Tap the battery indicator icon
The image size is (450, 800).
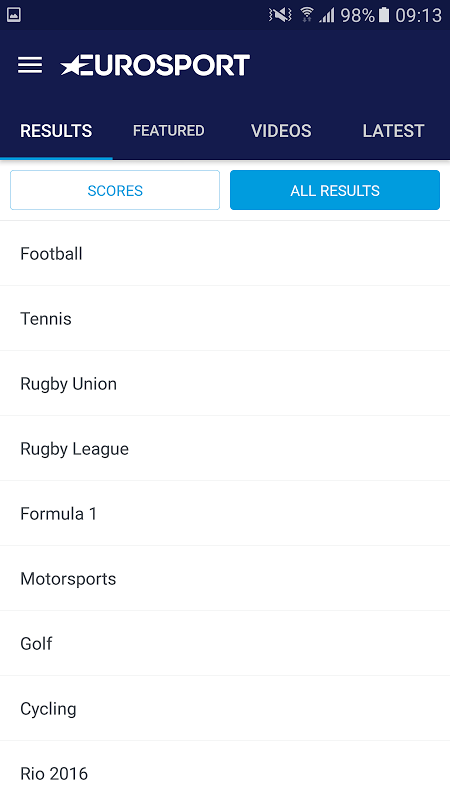(x=384, y=15)
